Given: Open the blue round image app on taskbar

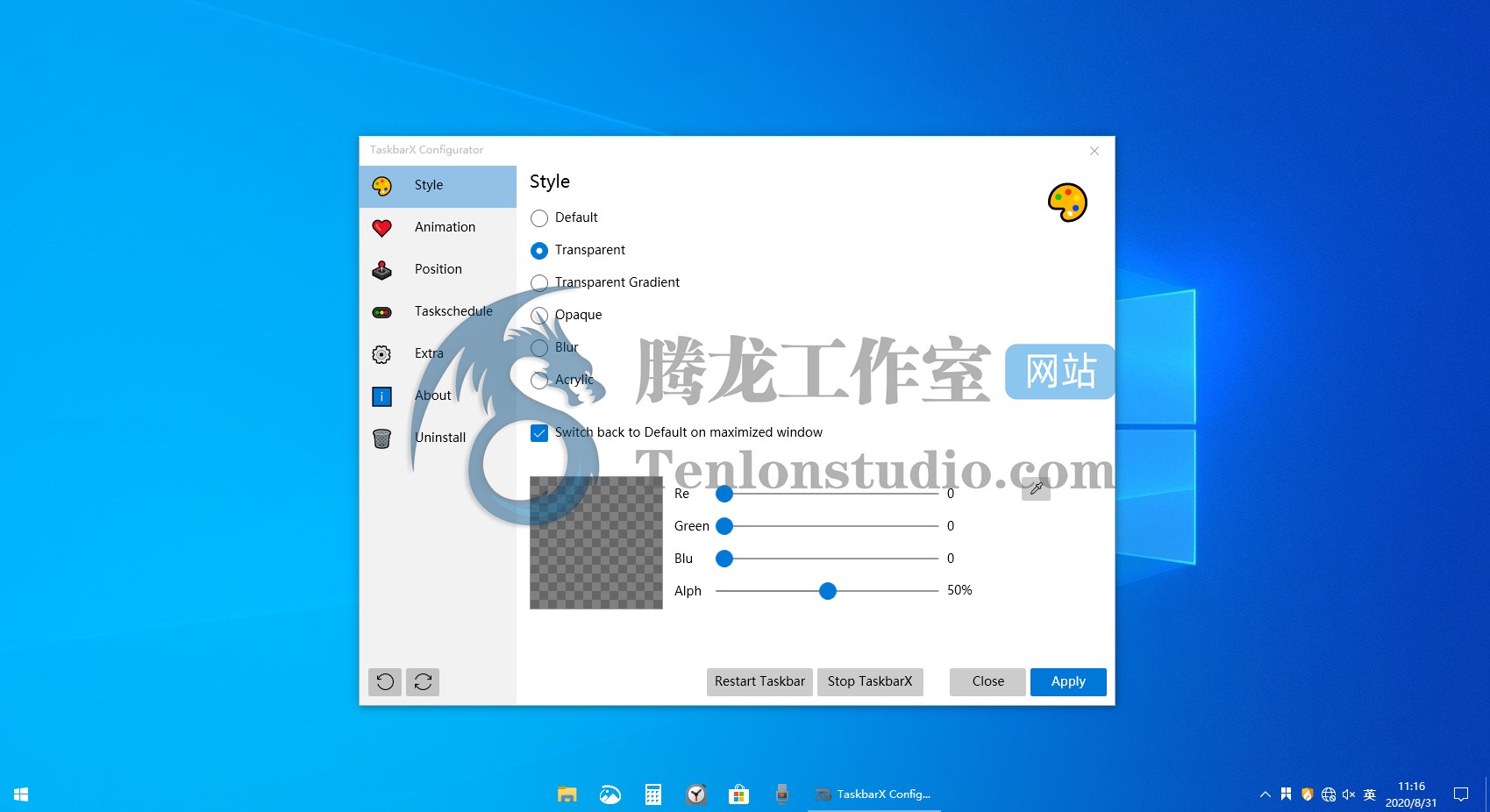Looking at the screenshot, I should point(610,794).
